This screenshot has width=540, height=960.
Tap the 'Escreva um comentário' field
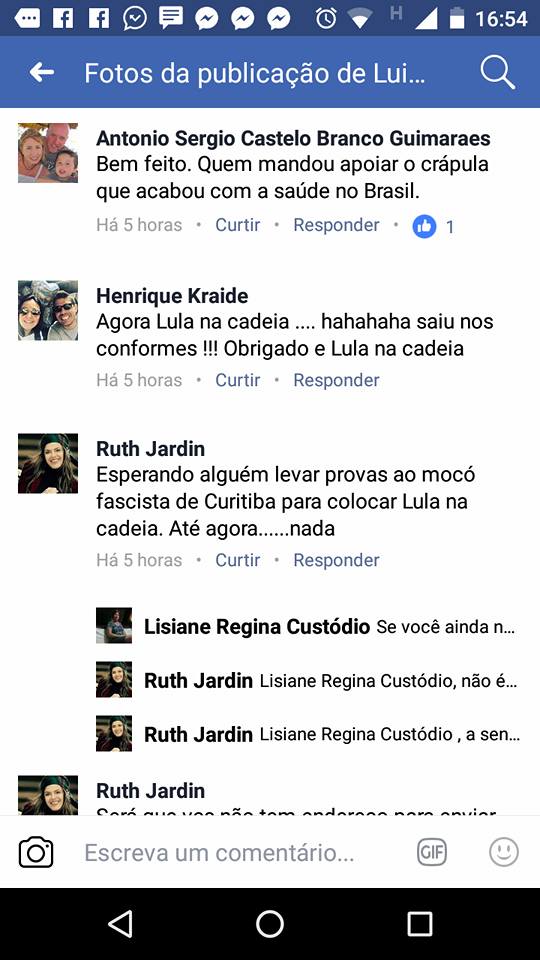coord(219,852)
